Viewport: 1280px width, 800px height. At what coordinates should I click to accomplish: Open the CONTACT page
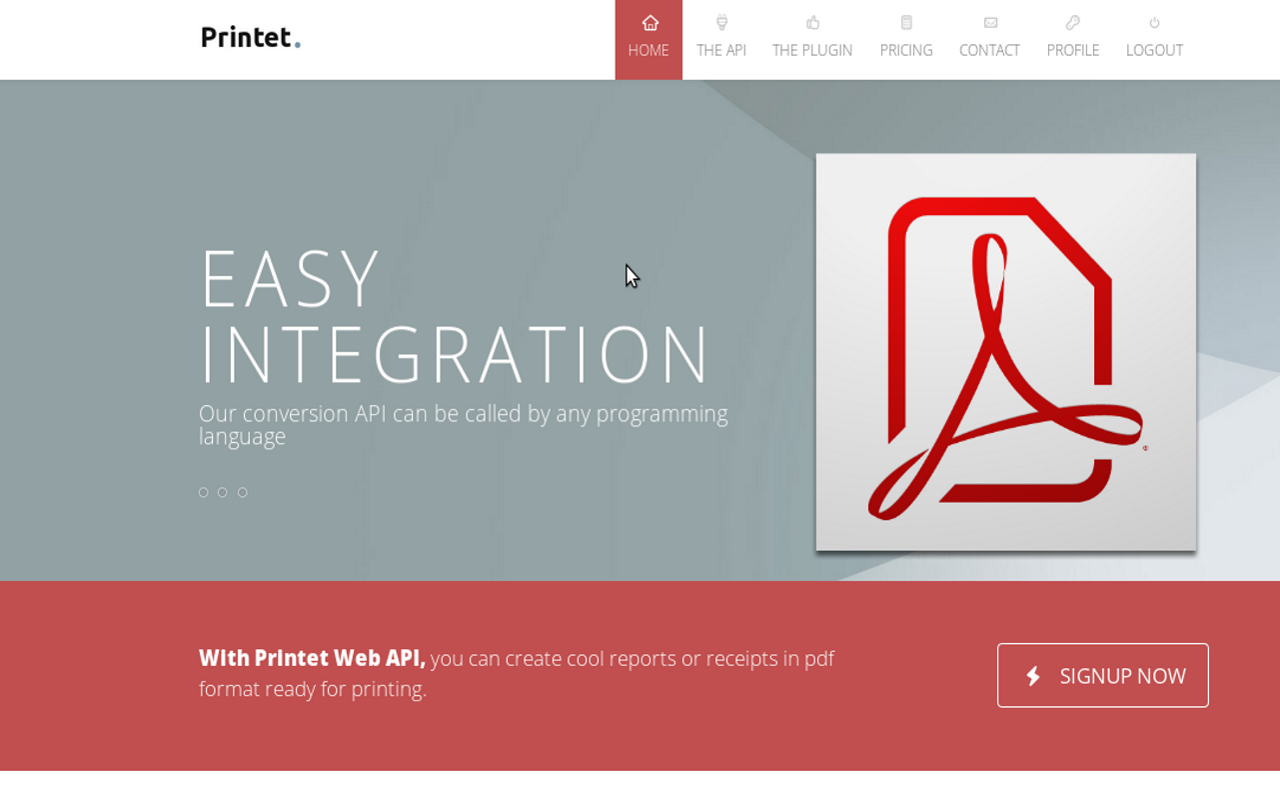pyautogui.click(x=989, y=50)
